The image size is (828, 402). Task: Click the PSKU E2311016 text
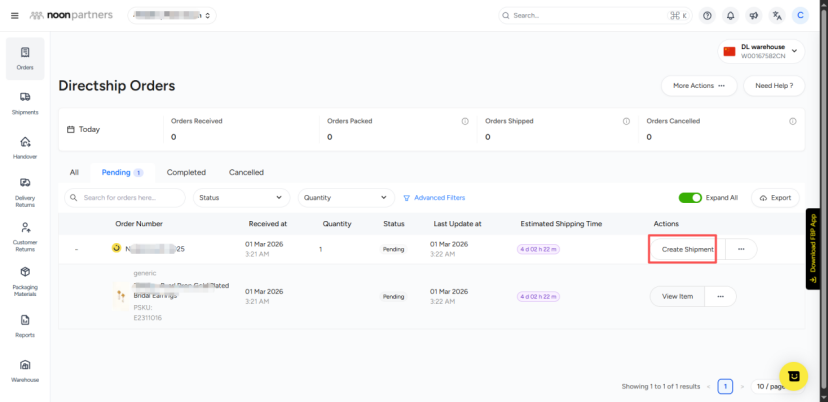tap(148, 313)
